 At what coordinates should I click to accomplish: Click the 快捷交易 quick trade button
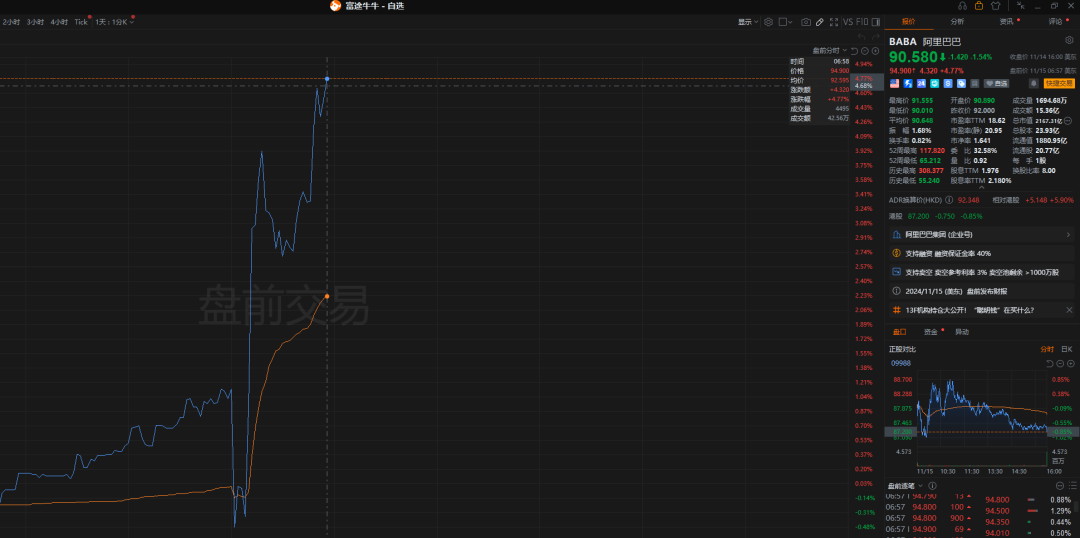pos(1059,83)
